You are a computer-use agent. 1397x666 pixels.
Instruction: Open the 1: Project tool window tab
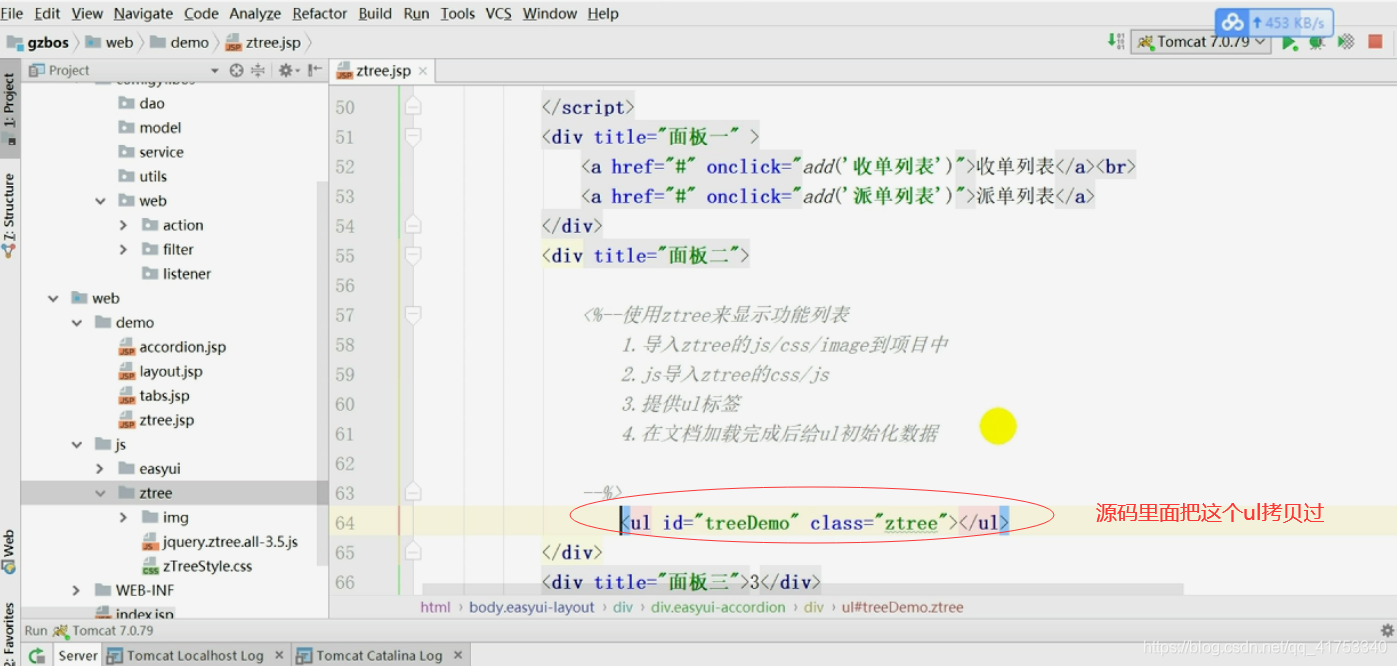coord(9,110)
